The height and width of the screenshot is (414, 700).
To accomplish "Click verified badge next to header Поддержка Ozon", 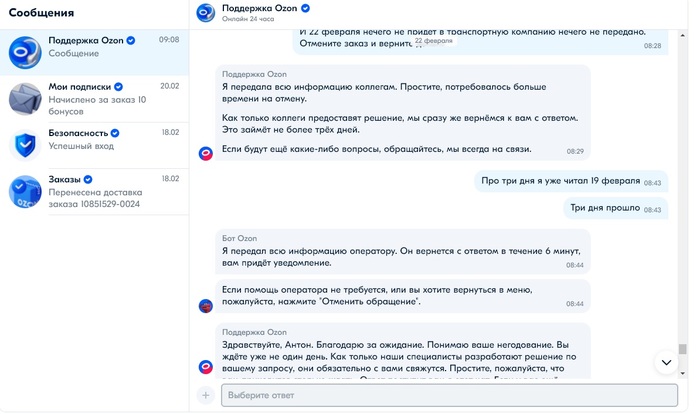I will click(x=305, y=8).
